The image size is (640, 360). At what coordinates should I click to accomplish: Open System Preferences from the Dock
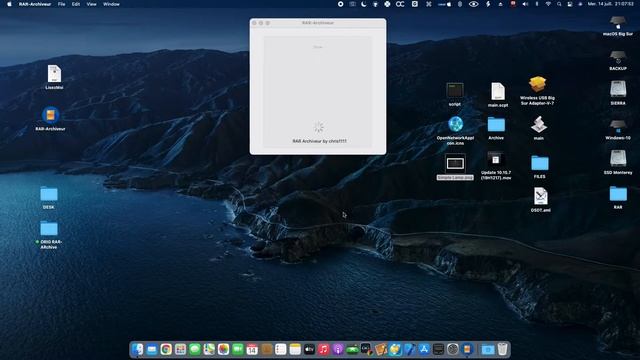click(453, 349)
